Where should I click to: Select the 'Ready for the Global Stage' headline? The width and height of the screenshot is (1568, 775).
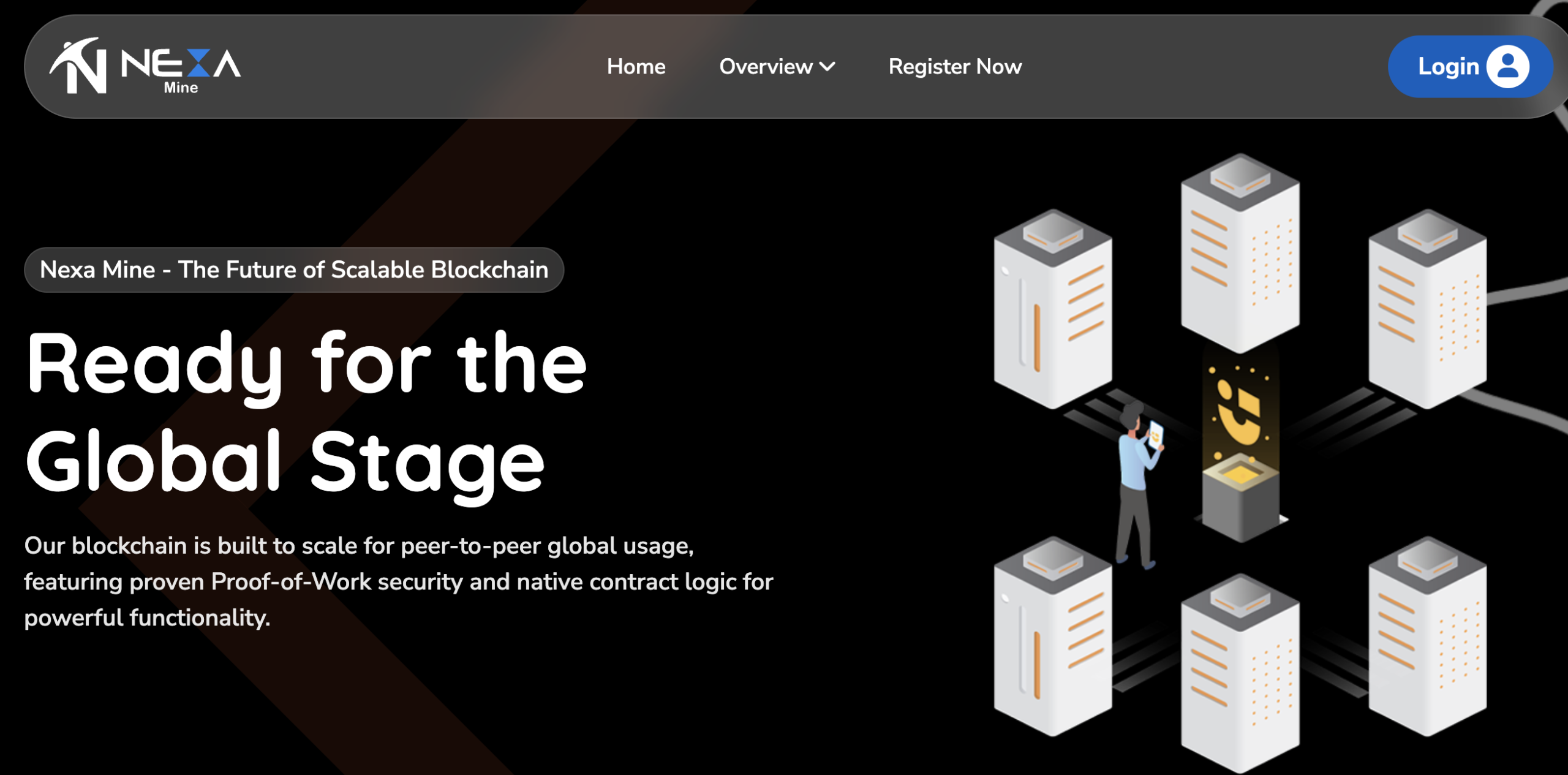[306, 414]
